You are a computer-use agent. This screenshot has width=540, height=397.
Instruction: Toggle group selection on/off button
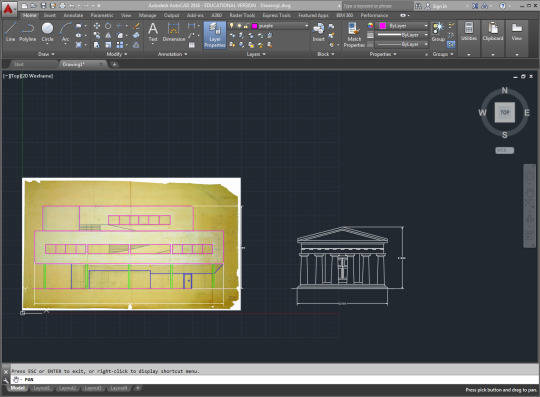(x=451, y=45)
